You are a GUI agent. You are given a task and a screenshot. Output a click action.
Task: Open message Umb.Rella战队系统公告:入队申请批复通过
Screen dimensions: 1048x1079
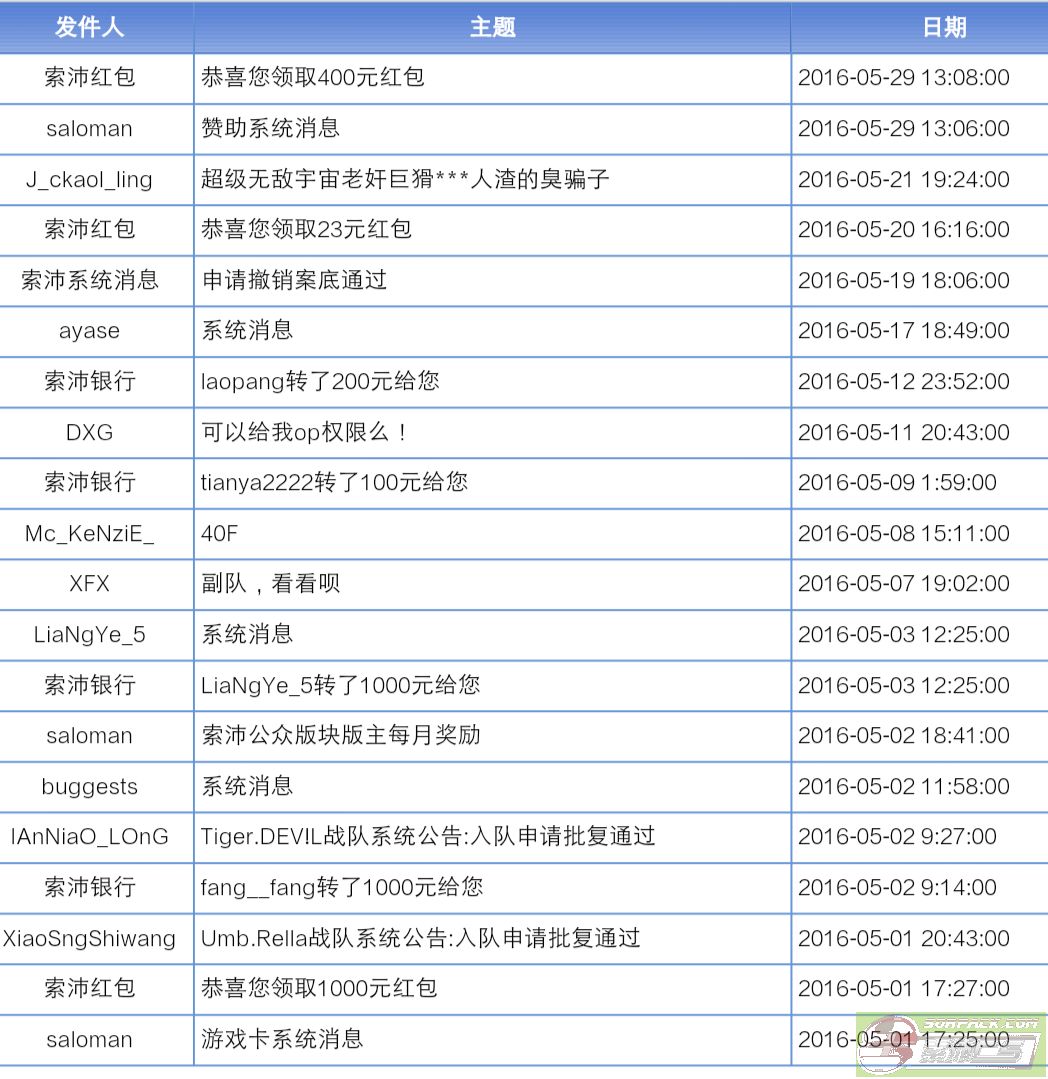420,939
